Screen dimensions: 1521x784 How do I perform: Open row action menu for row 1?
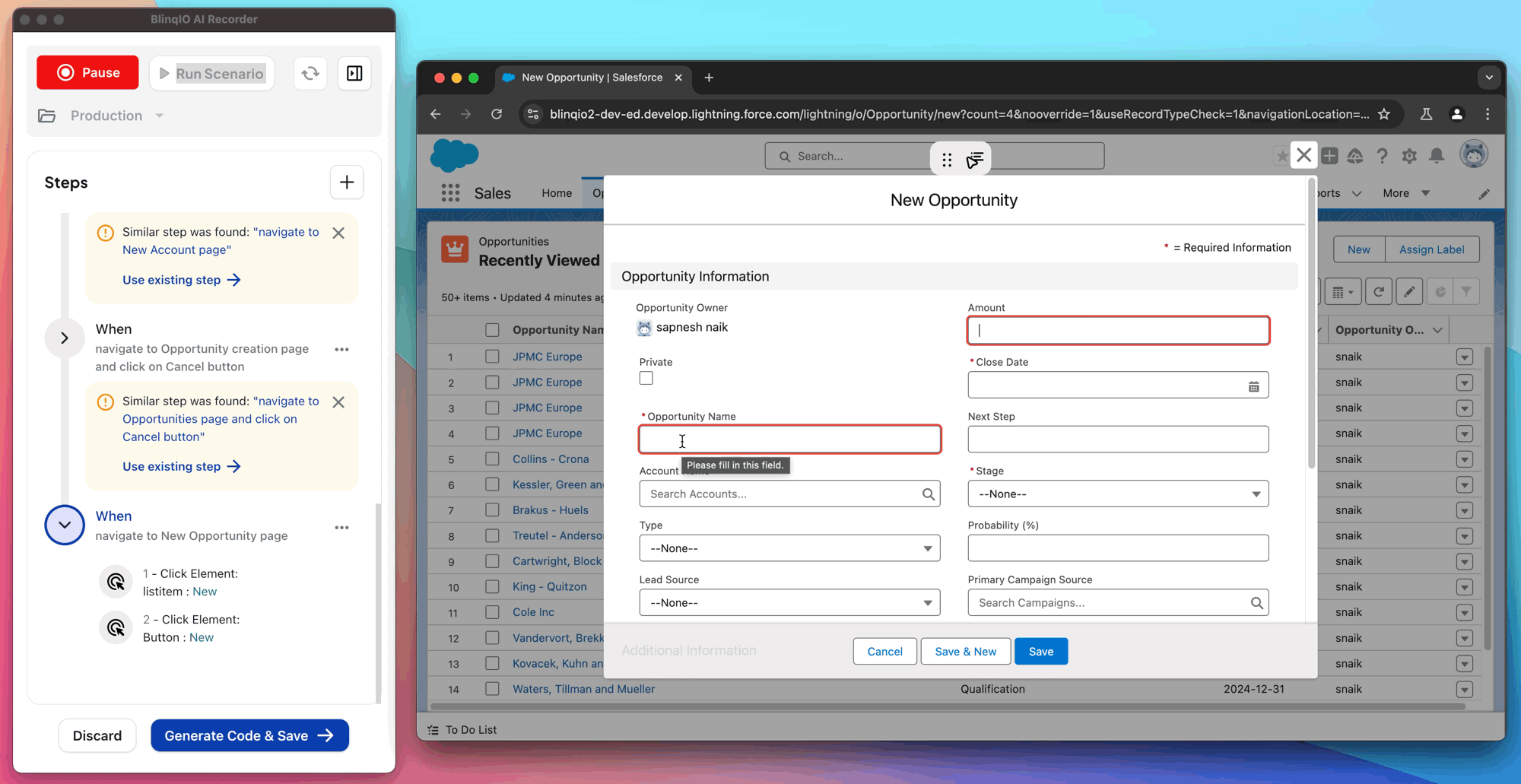pyautogui.click(x=1465, y=357)
